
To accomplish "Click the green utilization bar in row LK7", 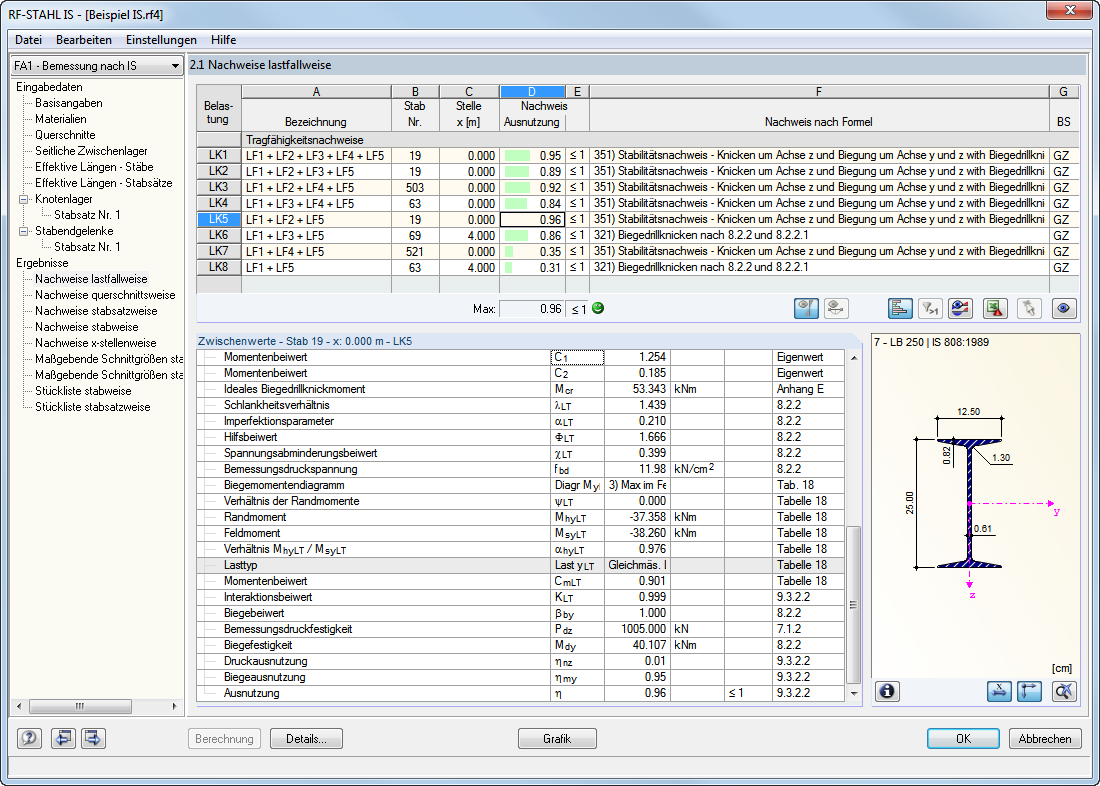I will pyautogui.click(x=509, y=251).
